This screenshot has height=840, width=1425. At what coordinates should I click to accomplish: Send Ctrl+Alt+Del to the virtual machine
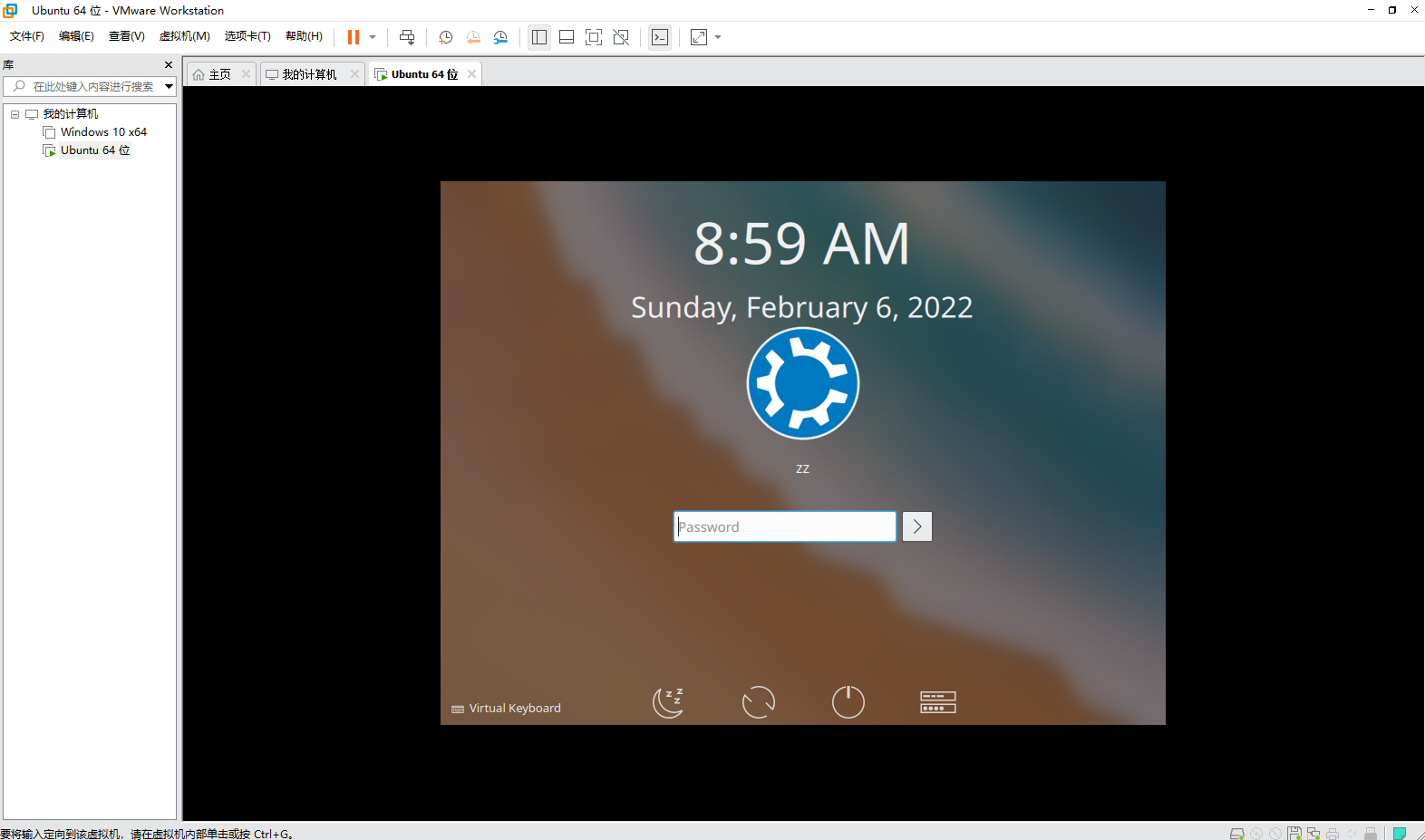[407, 37]
